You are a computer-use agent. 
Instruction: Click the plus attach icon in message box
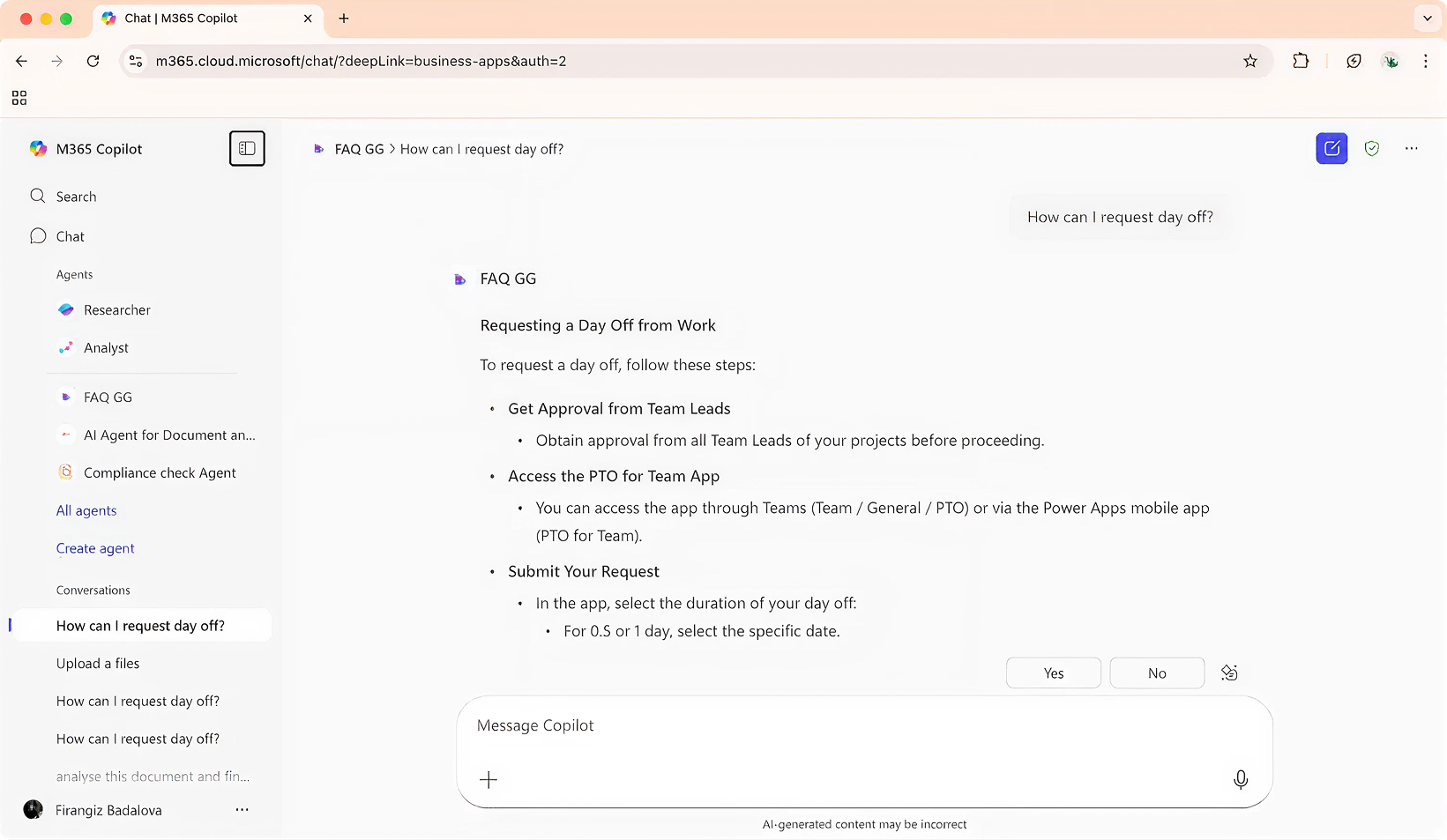(x=489, y=780)
